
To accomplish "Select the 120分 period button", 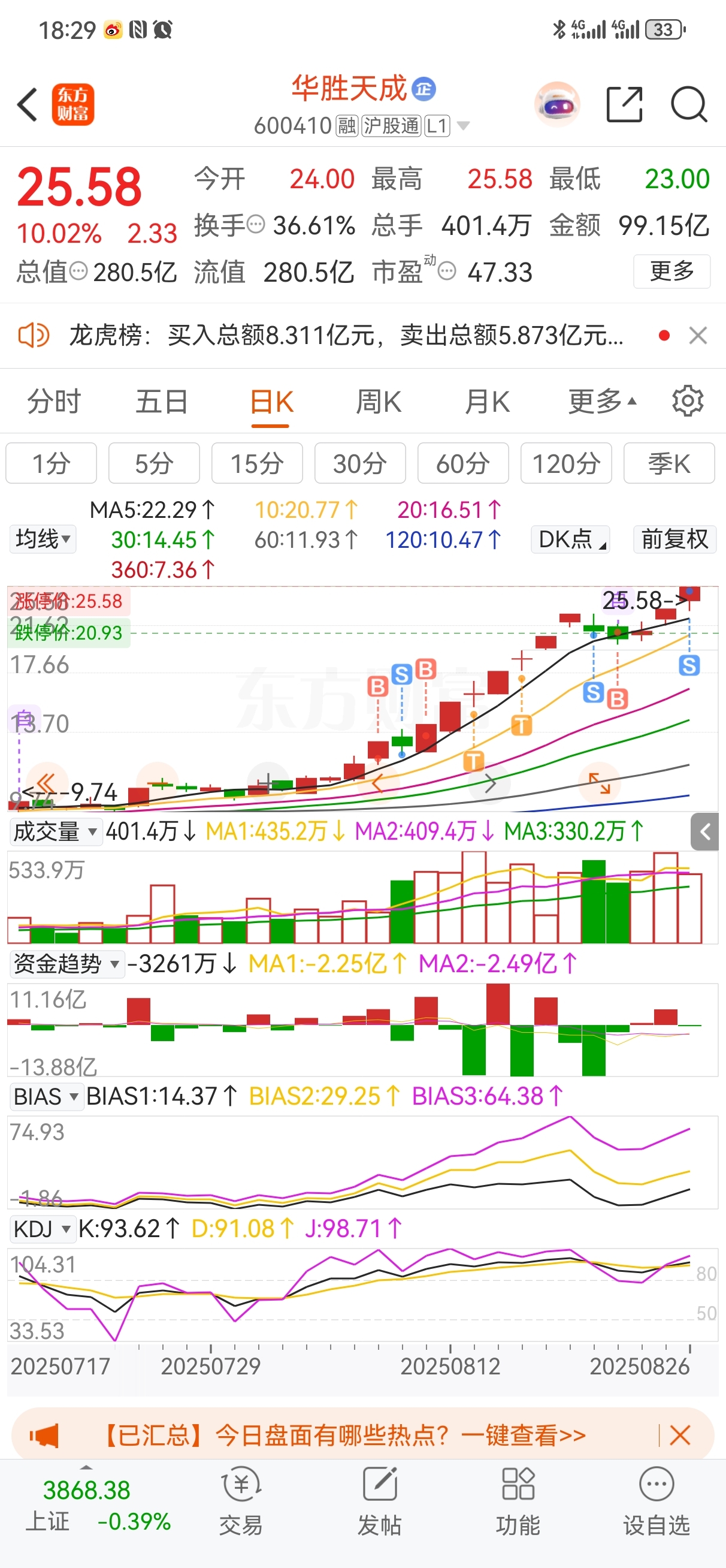I will click(566, 464).
